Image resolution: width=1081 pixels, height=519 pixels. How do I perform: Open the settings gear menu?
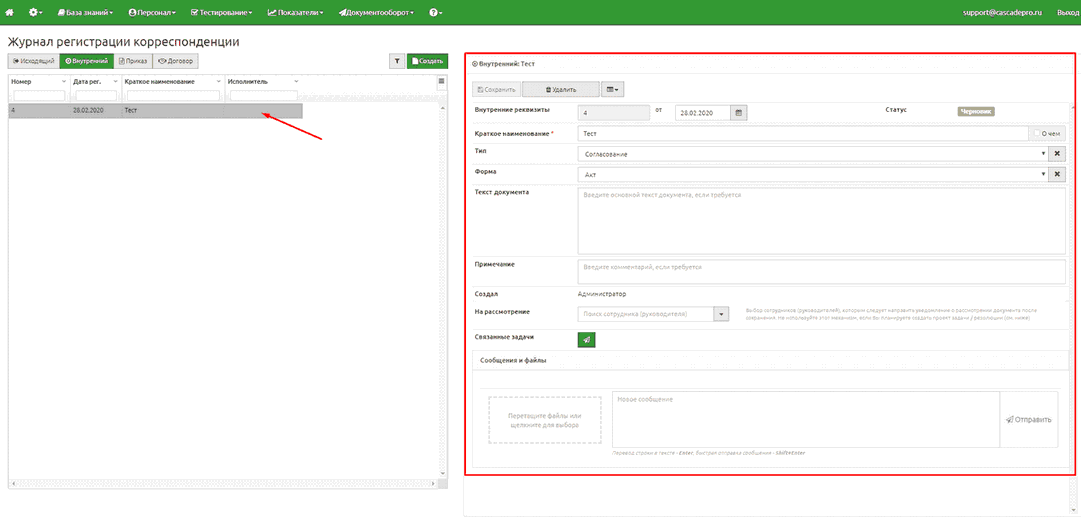pyautogui.click(x=35, y=12)
